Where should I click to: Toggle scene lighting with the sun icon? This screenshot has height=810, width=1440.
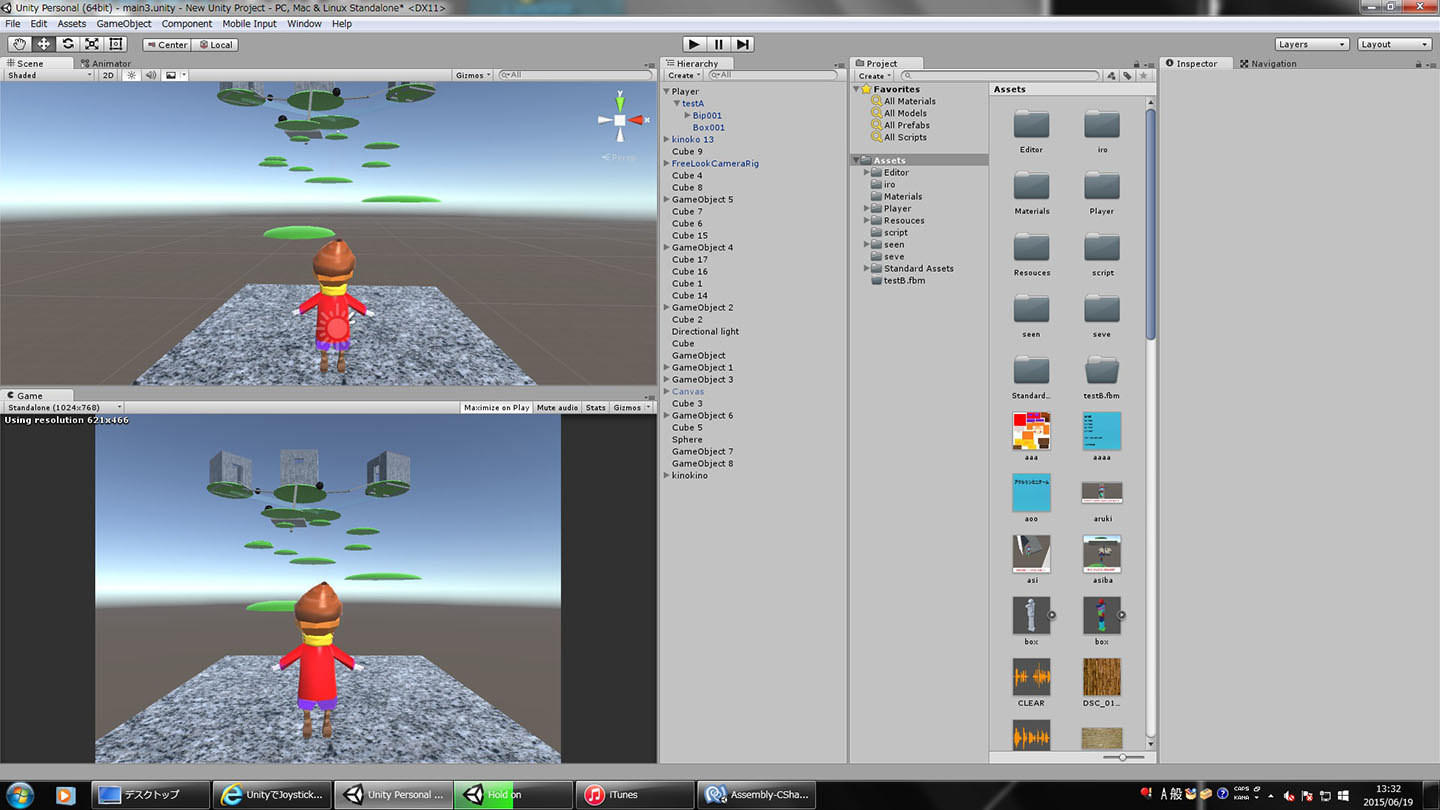(131, 75)
